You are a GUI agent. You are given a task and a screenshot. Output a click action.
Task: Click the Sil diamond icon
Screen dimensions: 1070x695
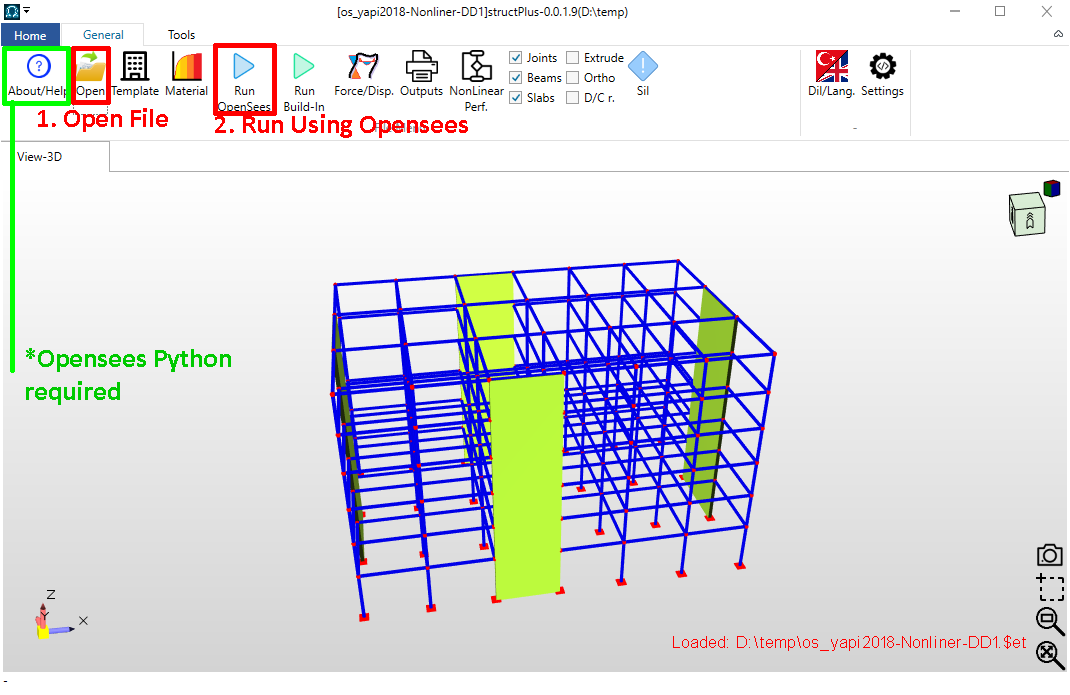[x=643, y=67]
